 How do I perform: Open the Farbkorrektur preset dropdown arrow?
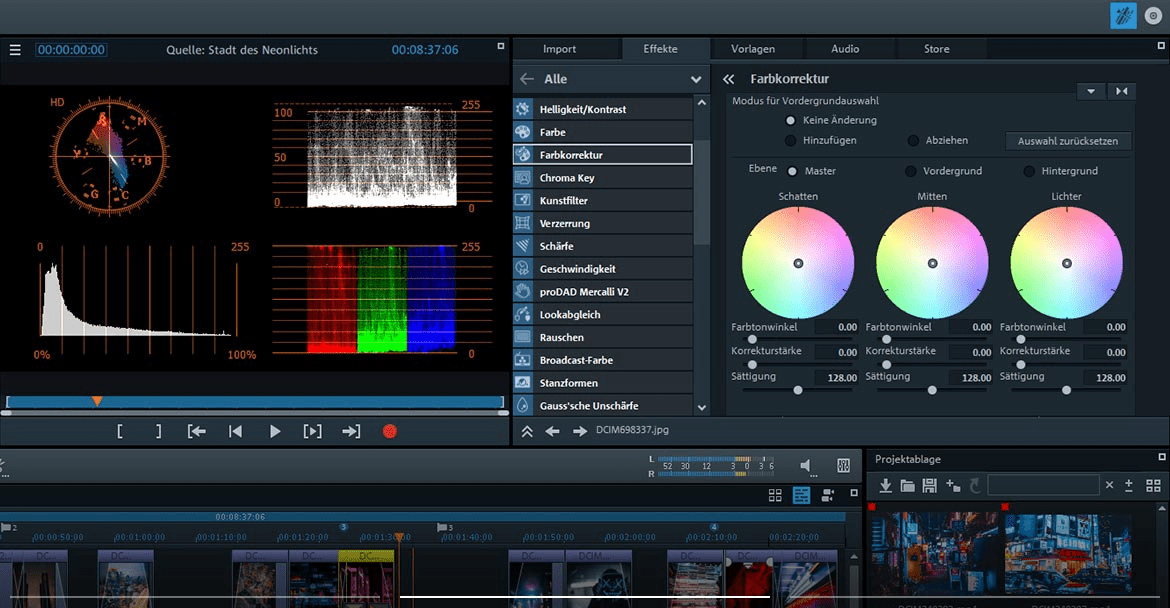(1089, 91)
